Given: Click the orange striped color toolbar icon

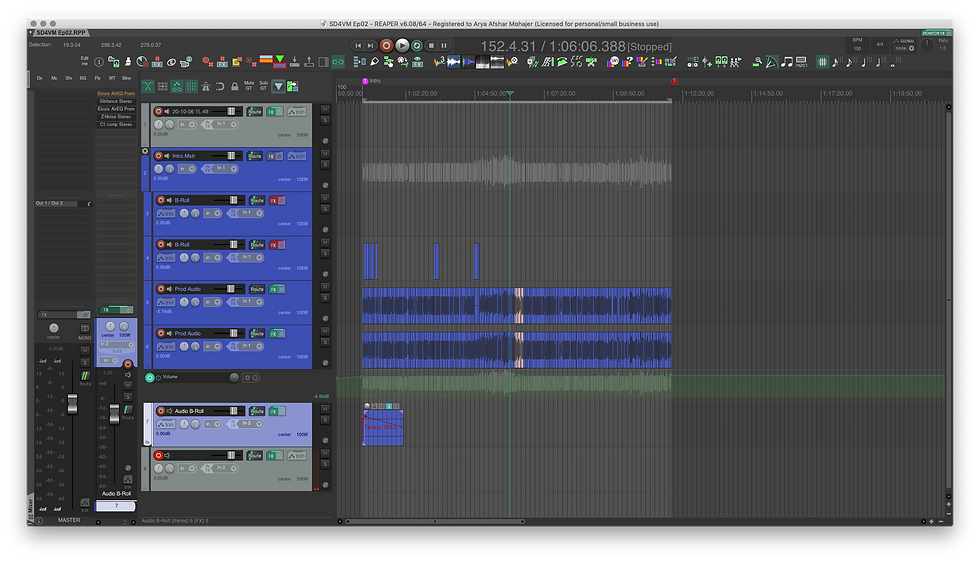Looking at the screenshot, I should pyautogui.click(x=266, y=59).
